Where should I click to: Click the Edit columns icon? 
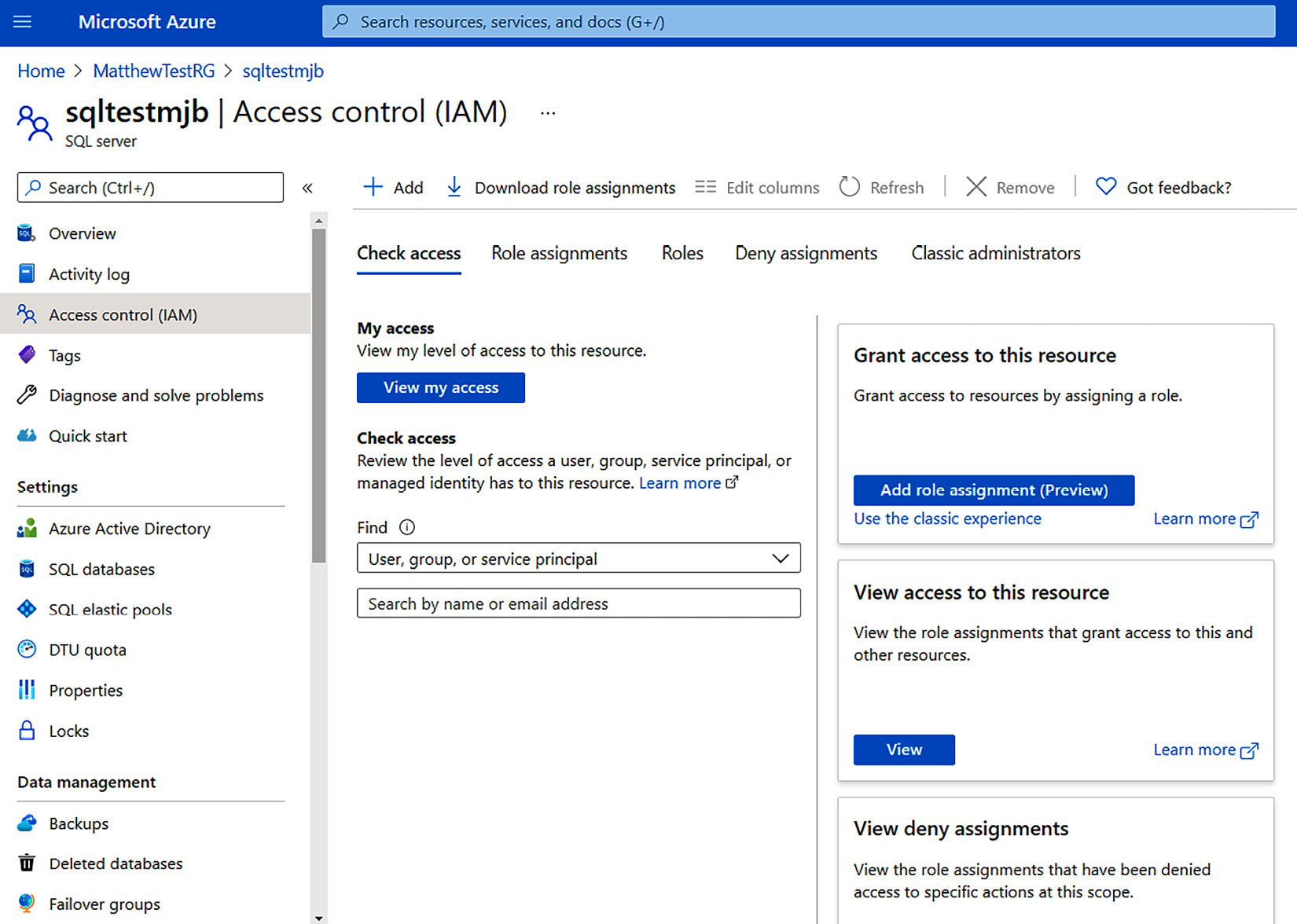(x=705, y=187)
